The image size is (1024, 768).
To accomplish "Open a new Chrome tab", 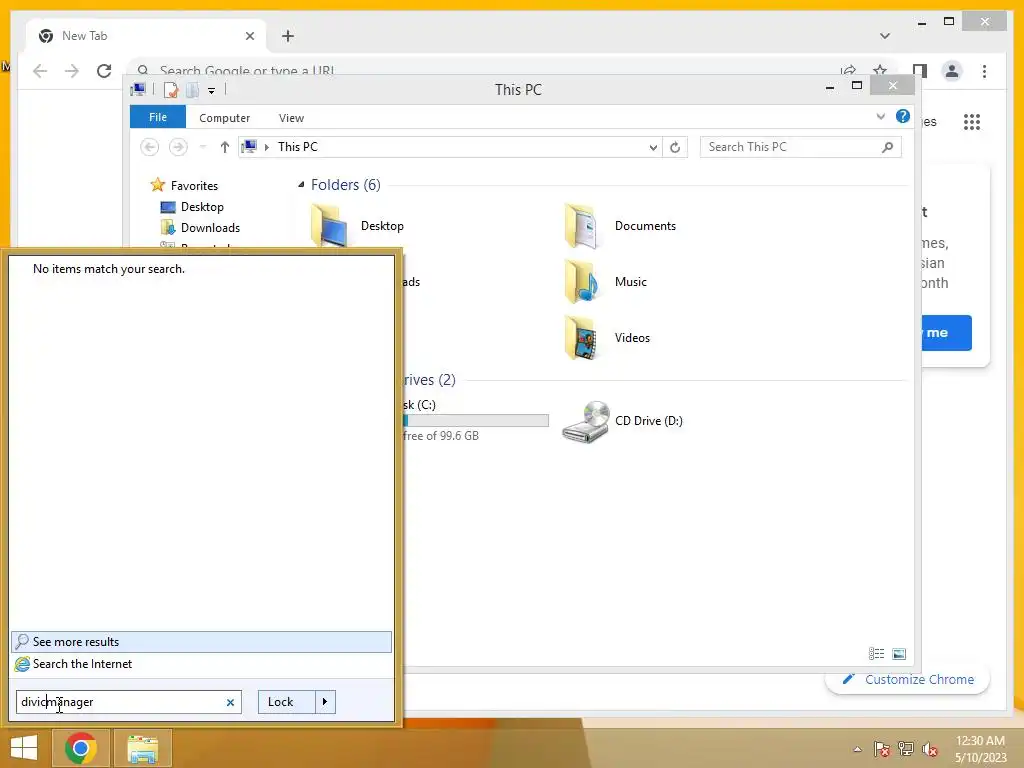I will pos(288,37).
